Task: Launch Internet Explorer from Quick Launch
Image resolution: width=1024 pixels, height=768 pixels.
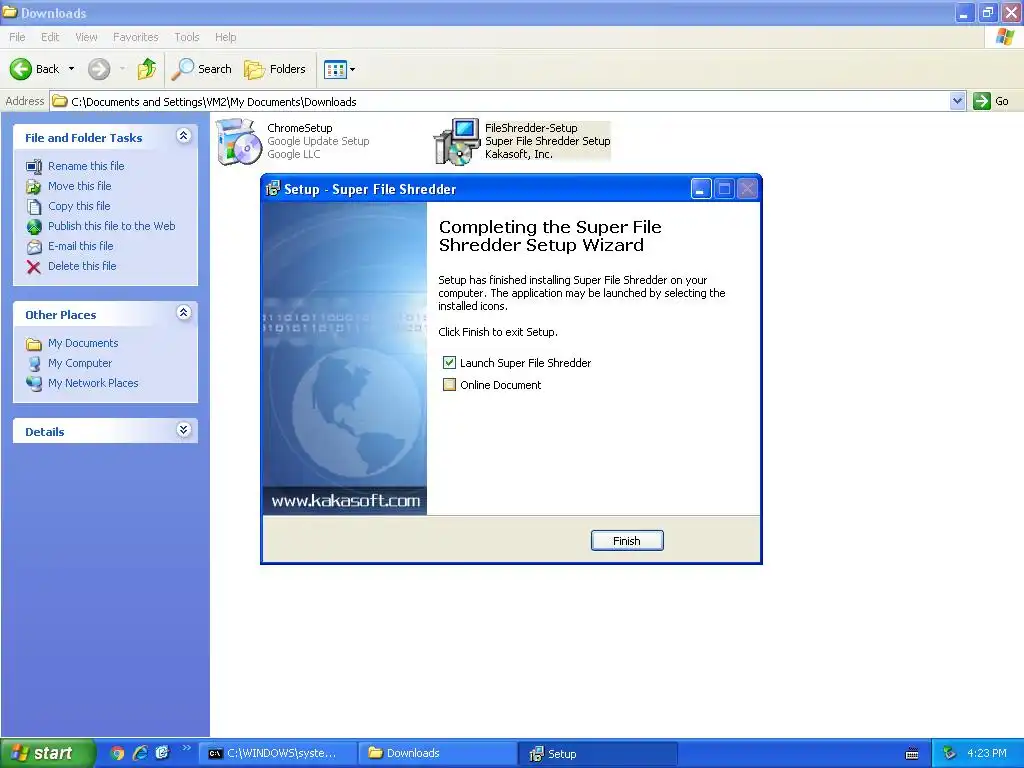Action: (x=140, y=753)
